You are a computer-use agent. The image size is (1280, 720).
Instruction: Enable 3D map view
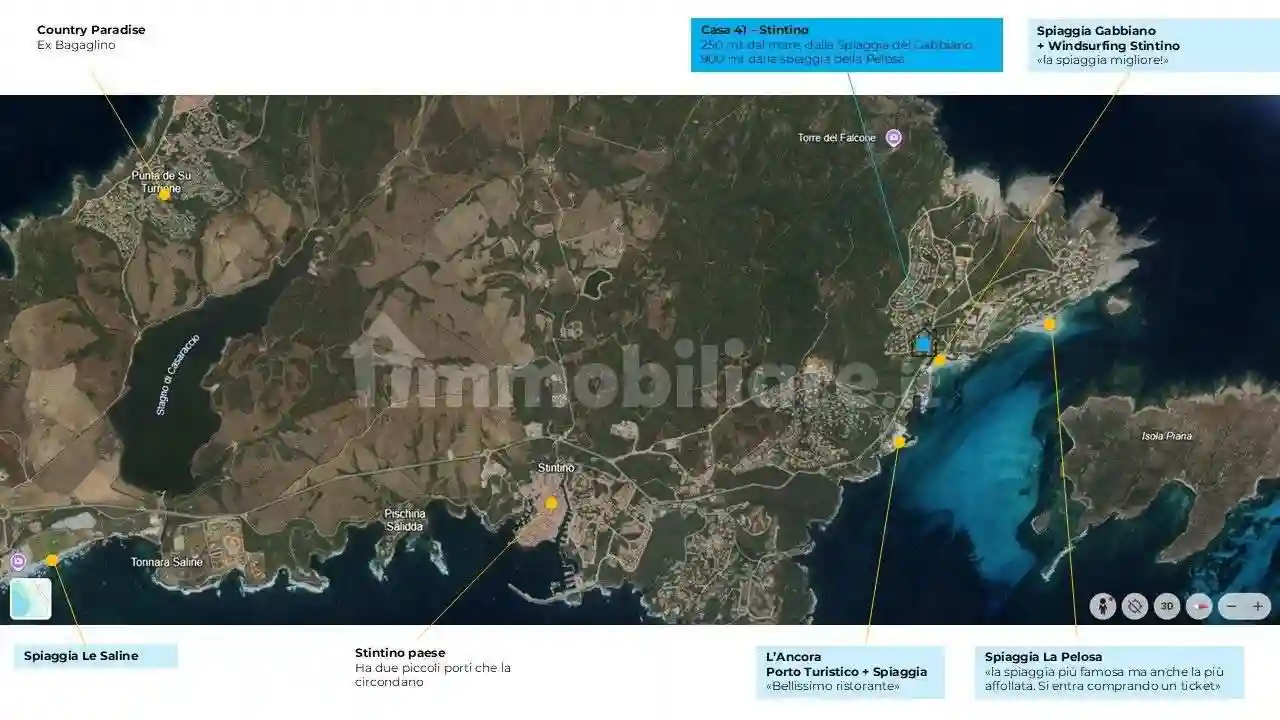[1167, 606]
